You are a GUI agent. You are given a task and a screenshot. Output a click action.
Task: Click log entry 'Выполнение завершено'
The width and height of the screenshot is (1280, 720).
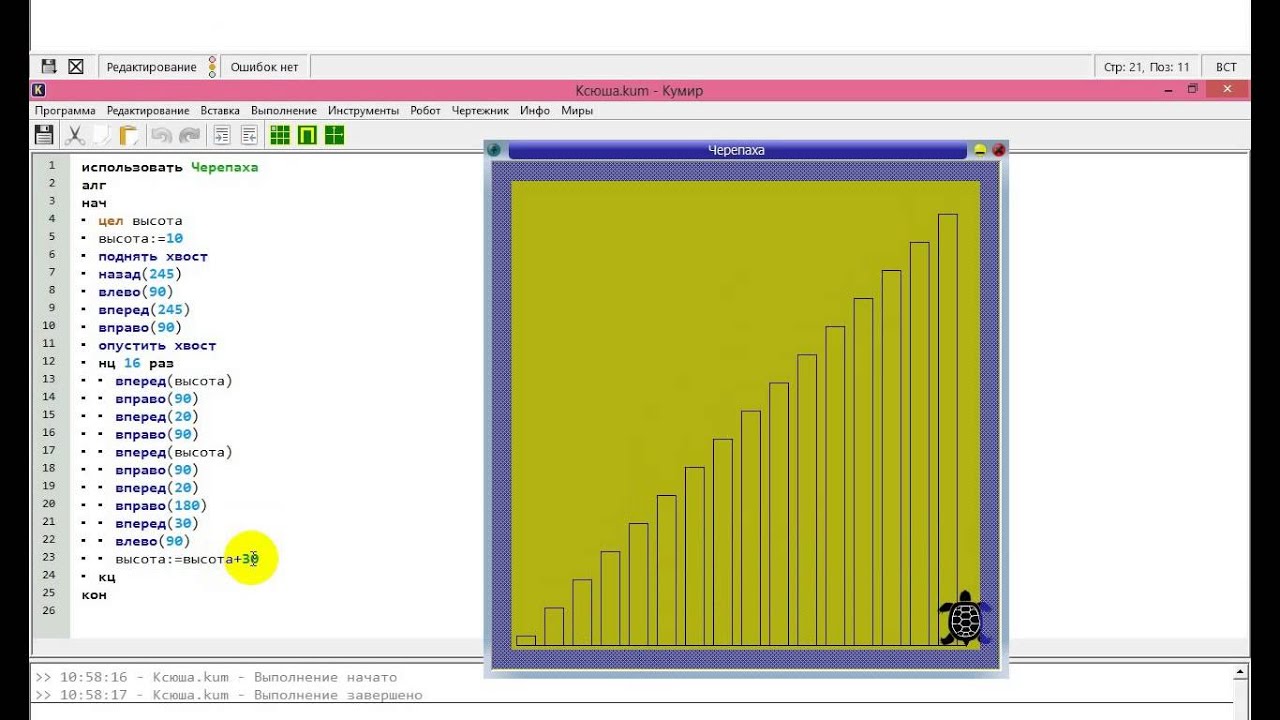338,695
